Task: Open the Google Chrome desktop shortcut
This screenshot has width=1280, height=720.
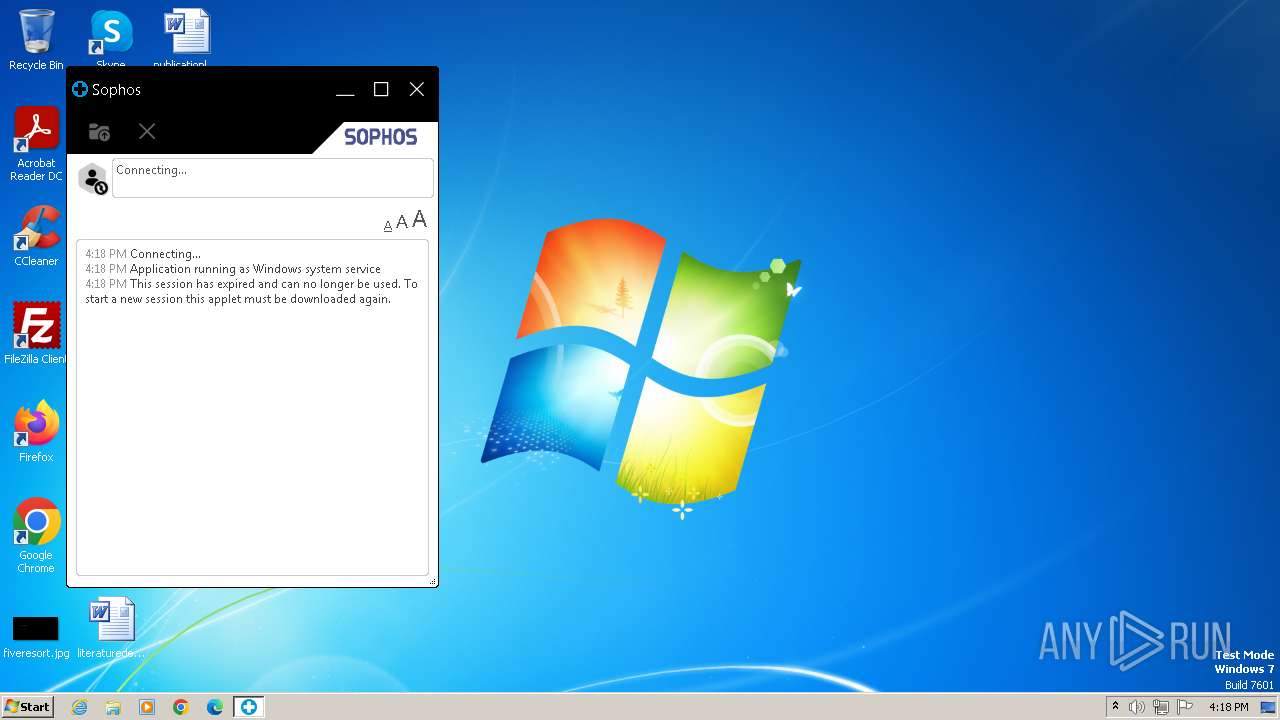Action: coord(36,536)
